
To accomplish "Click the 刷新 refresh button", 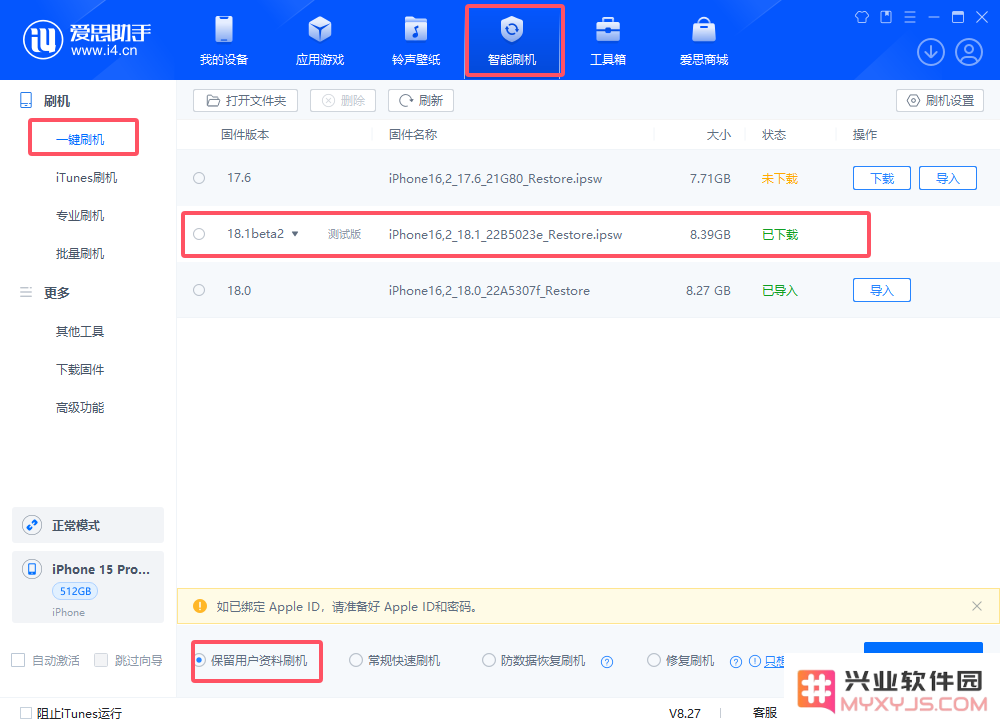I will [421, 101].
